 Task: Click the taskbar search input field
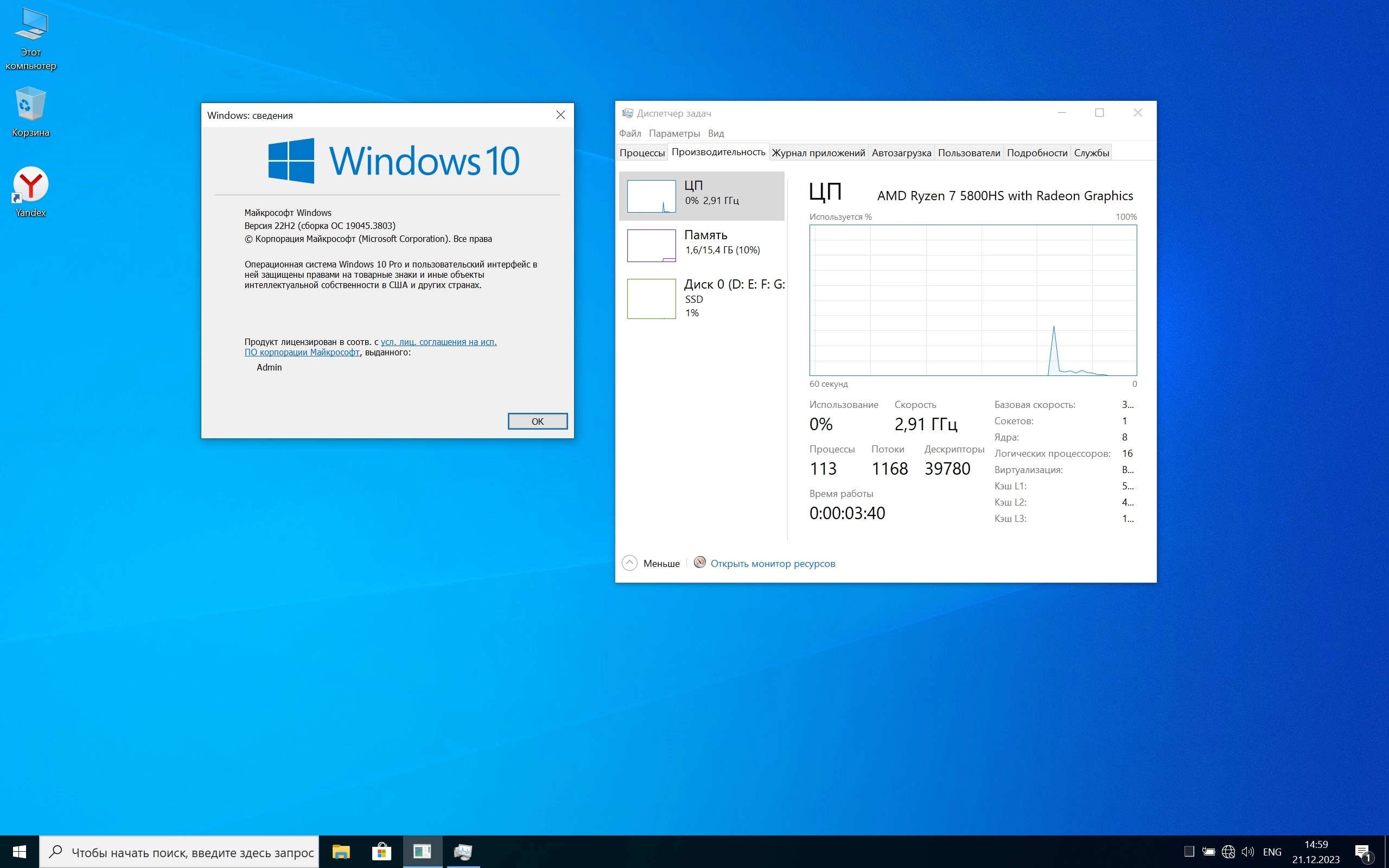click(x=192, y=852)
